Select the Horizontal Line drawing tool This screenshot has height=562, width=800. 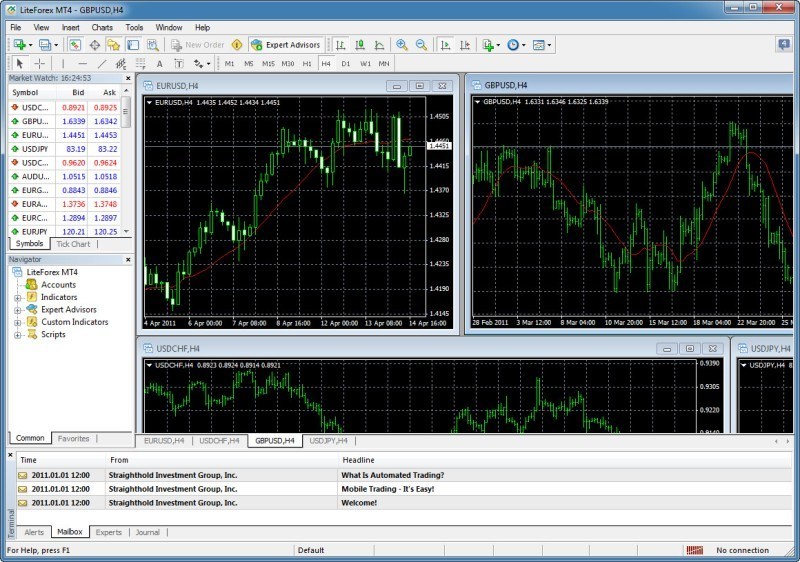tap(82, 64)
